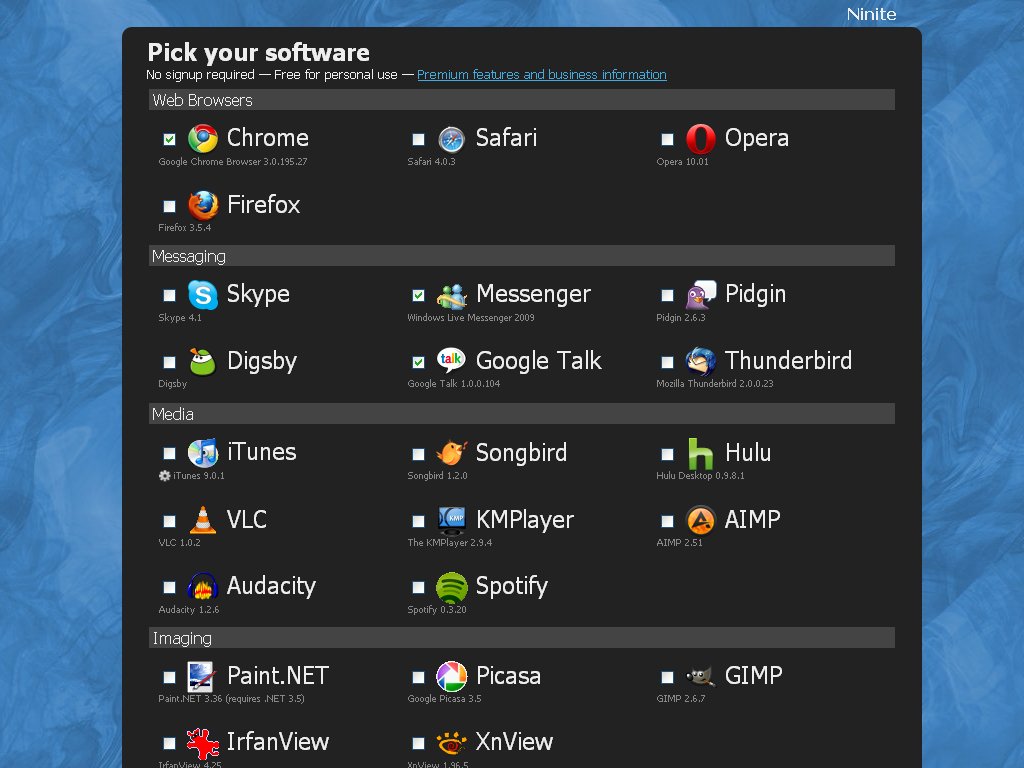This screenshot has height=768, width=1024.
Task: Click the Web Browsers section header
Action: 522,100
